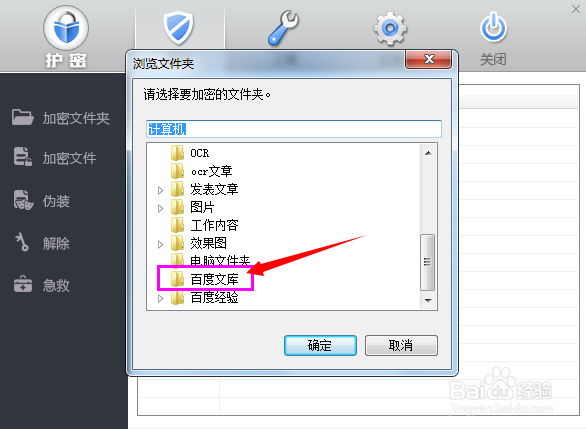
Task: Expand the 发表文章 folder node
Action: click(160, 190)
